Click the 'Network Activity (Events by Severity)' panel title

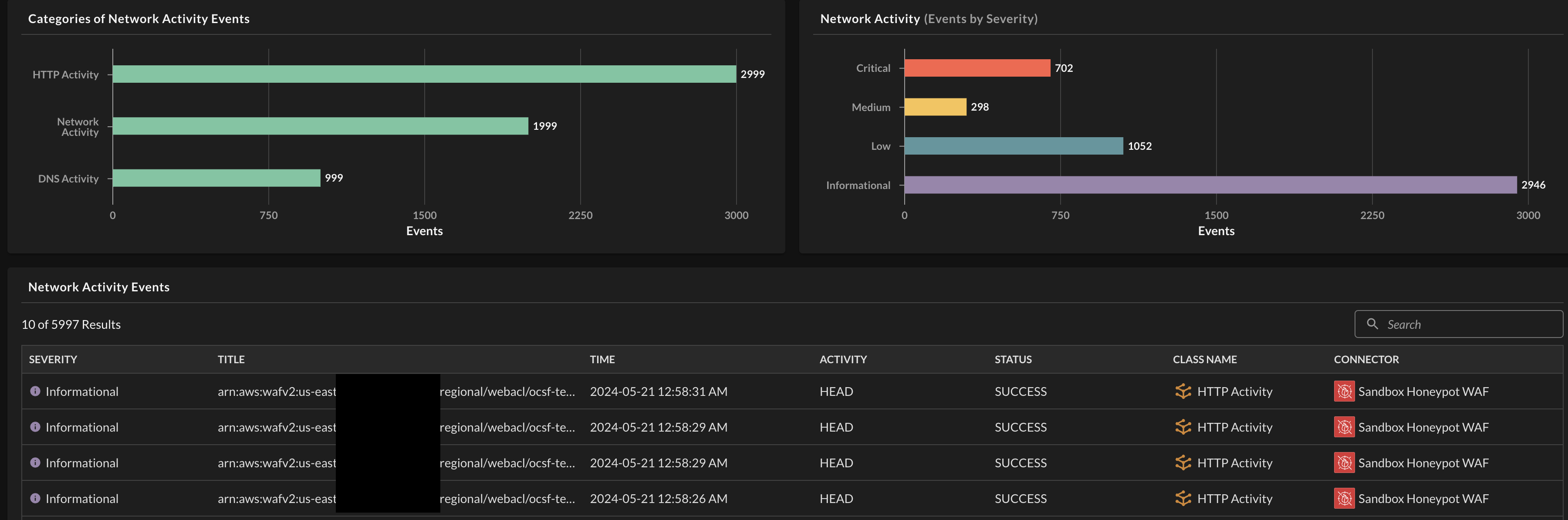pyautogui.click(x=929, y=19)
